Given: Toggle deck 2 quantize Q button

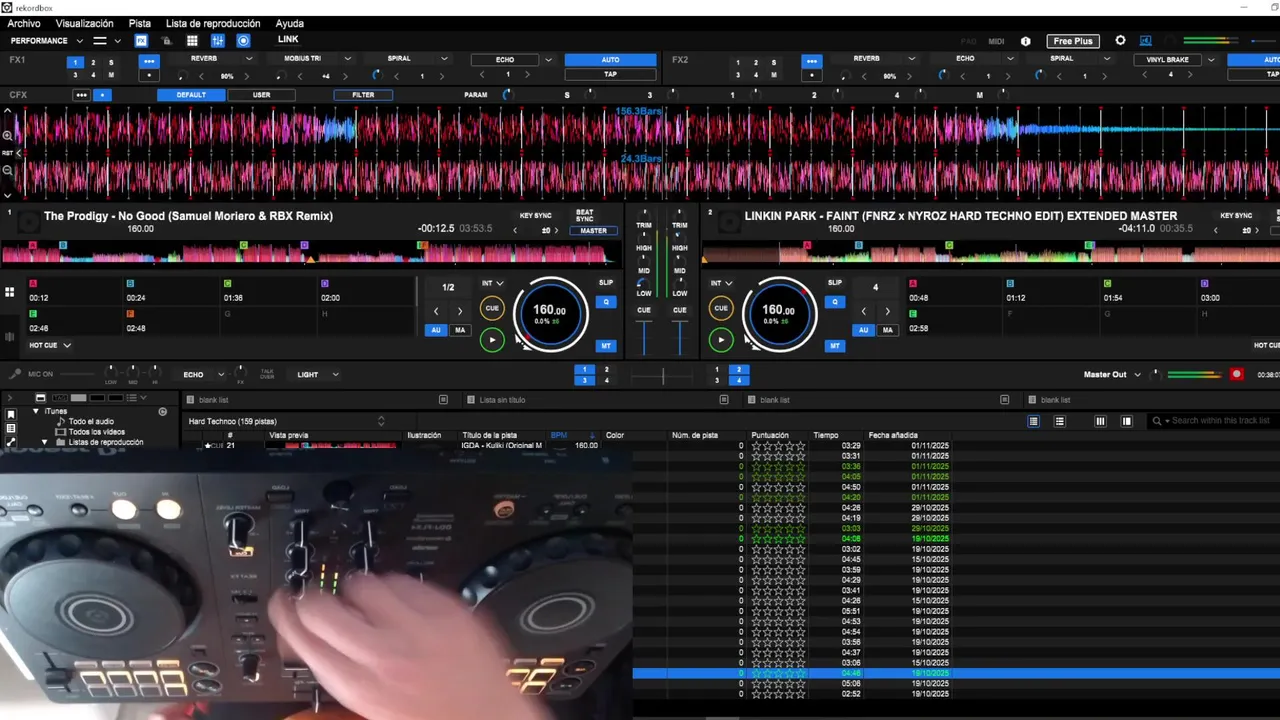Looking at the screenshot, I should (x=835, y=302).
